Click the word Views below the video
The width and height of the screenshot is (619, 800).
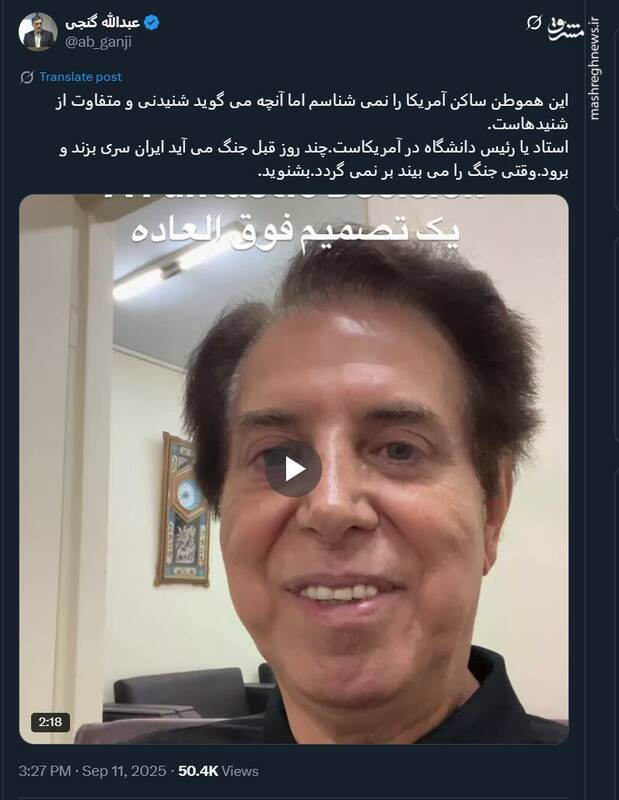pos(240,771)
